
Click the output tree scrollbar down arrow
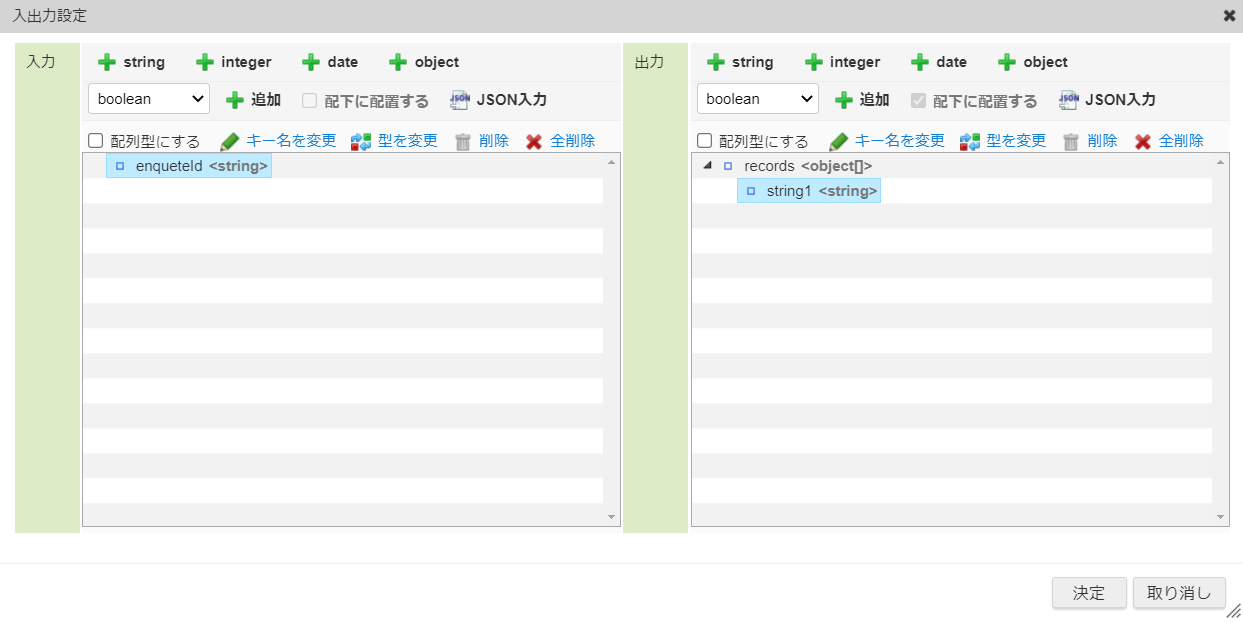click(x=1221, y=517)
